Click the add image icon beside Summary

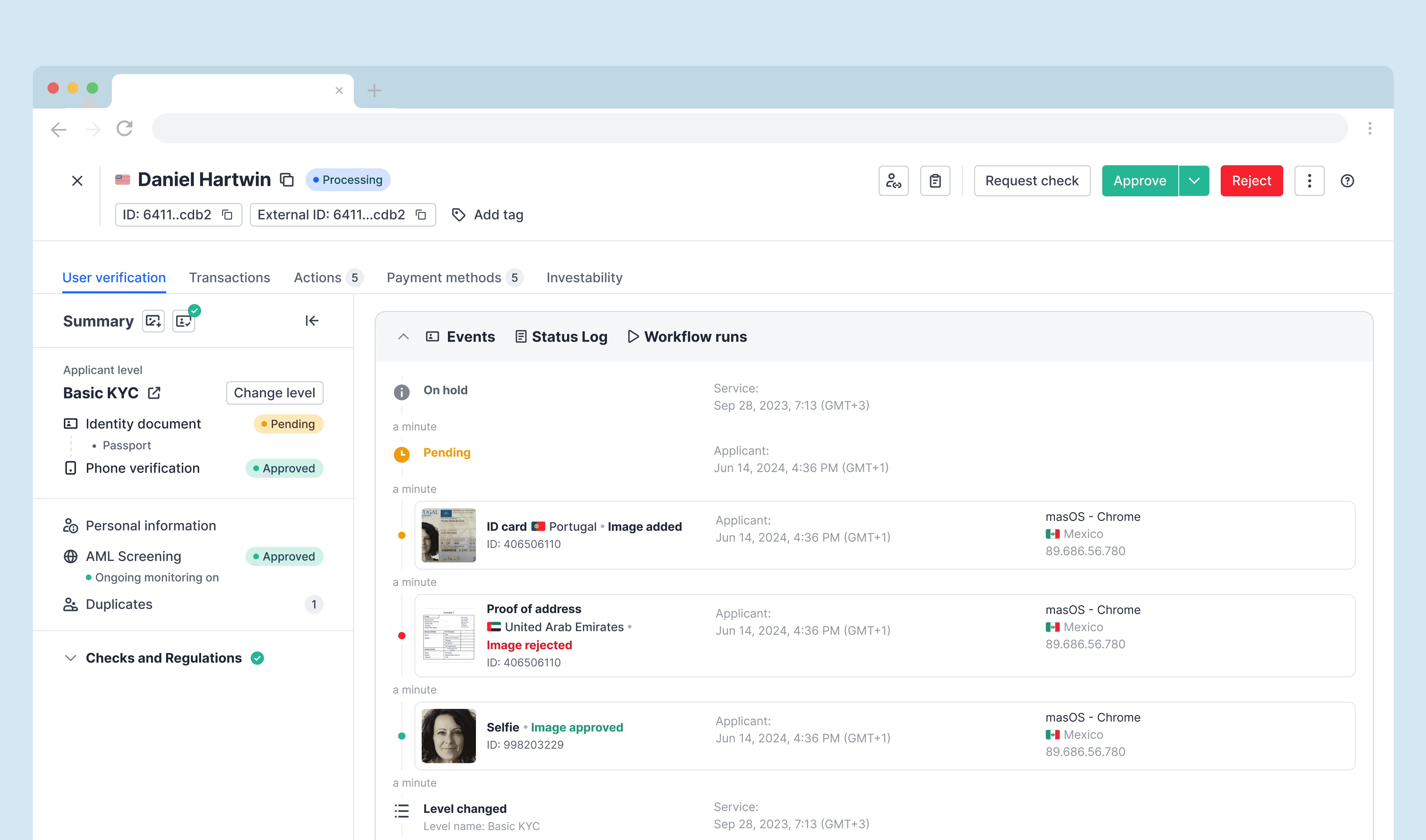[153, 321]
